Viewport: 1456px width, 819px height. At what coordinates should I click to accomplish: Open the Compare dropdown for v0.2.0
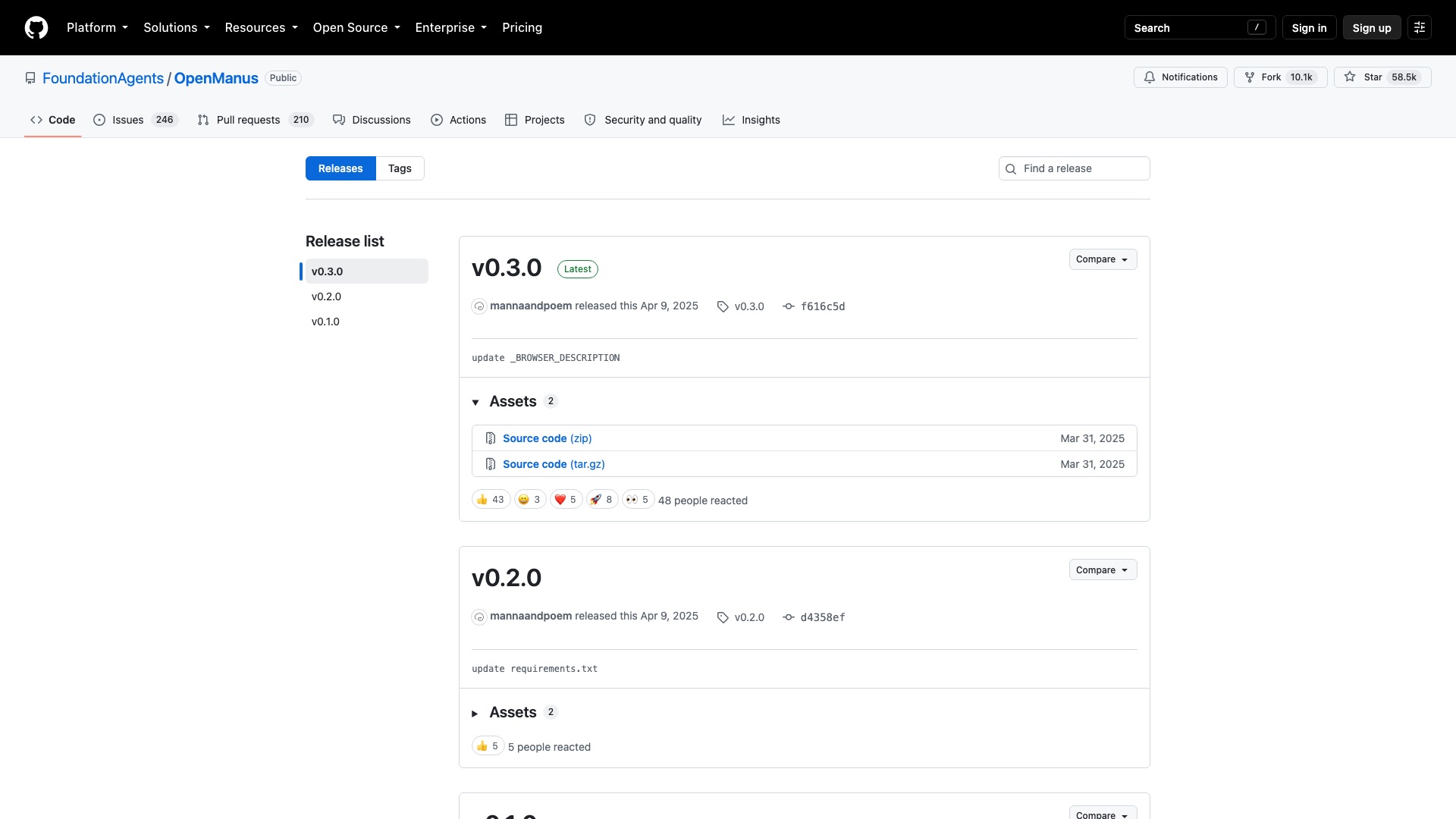1103,570
